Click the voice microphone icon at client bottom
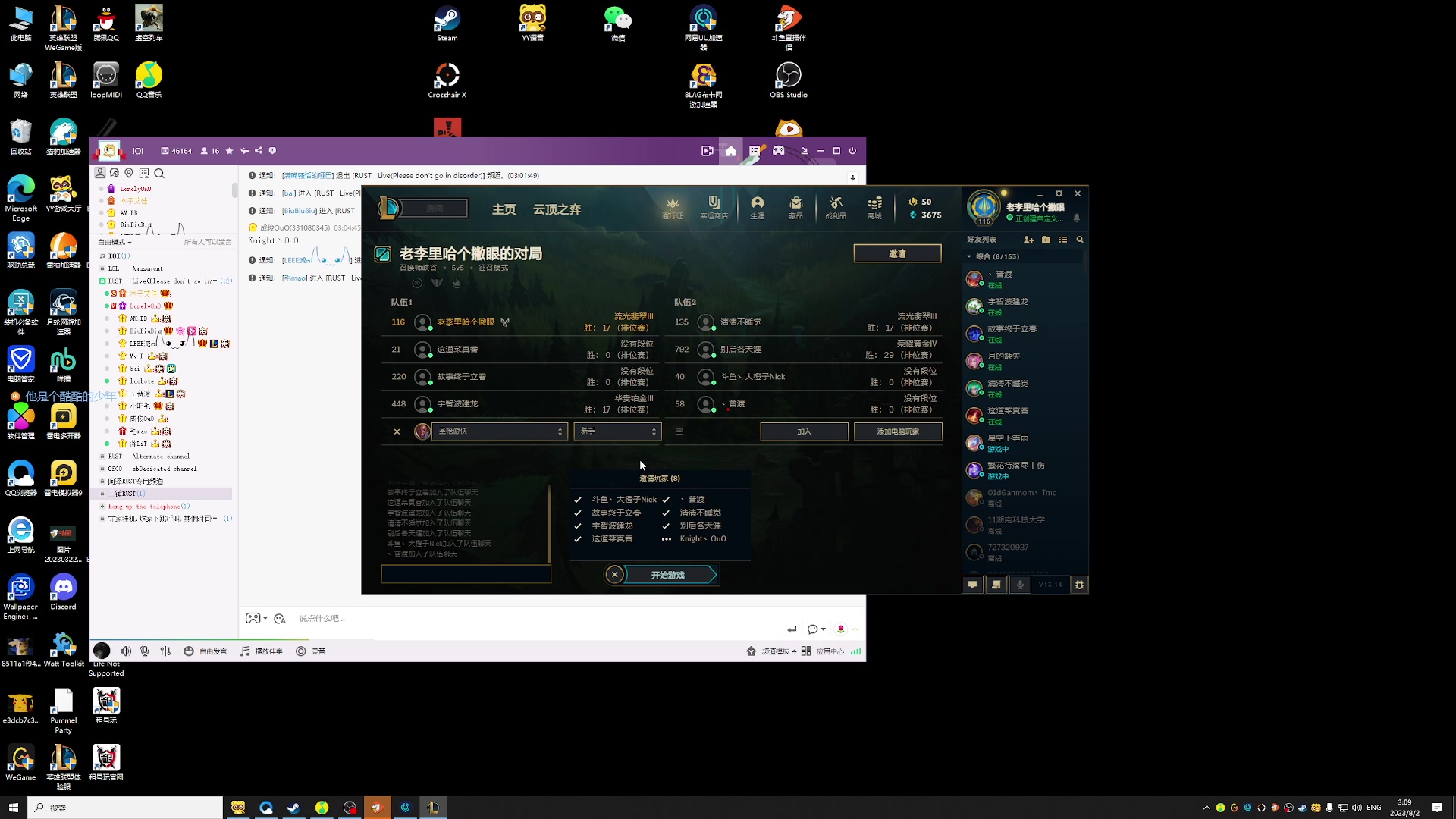1456x819 pixels. [x=1020, y=585]
